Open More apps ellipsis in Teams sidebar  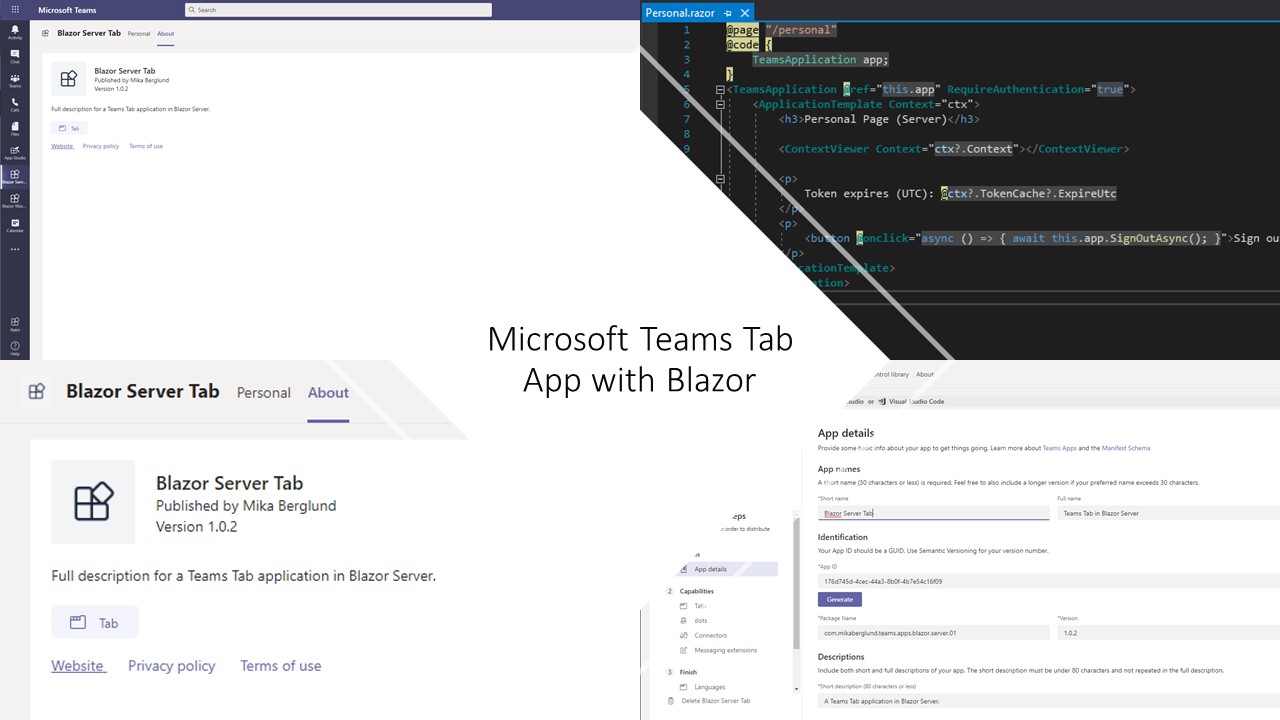pos(15,249)
